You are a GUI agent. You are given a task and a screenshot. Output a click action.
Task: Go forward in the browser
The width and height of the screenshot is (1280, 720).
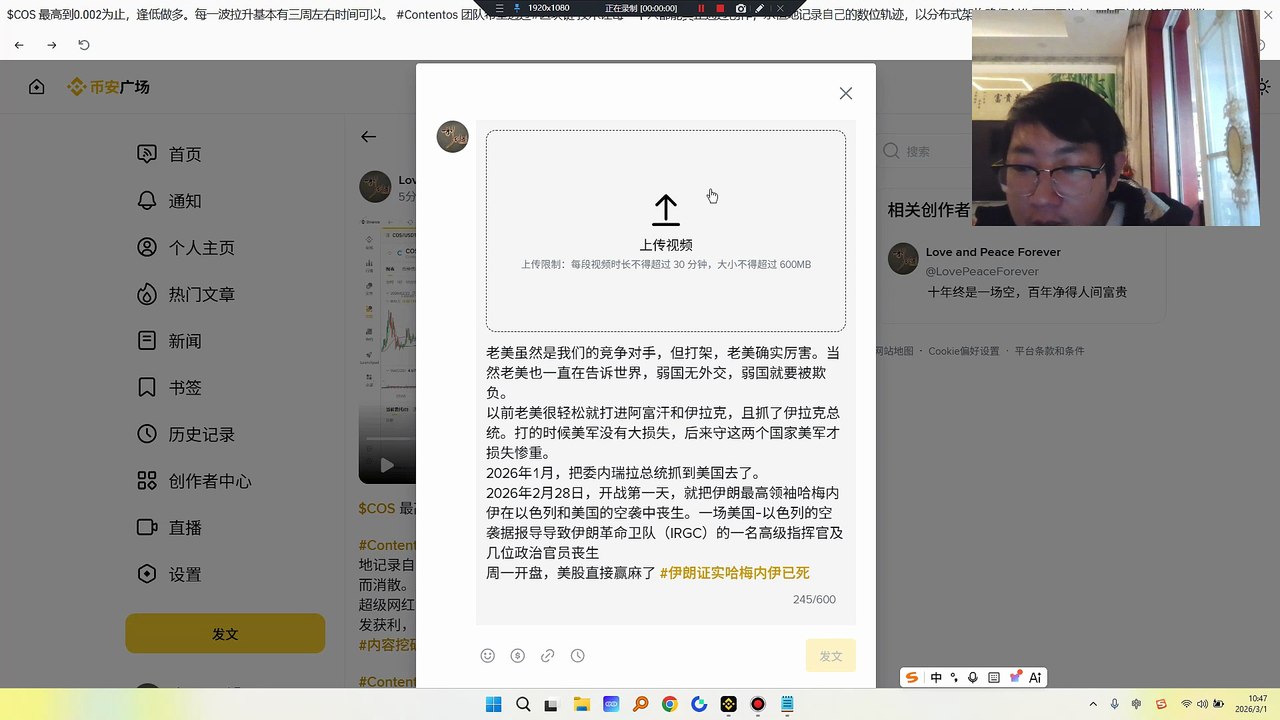[x=52, y=45]
